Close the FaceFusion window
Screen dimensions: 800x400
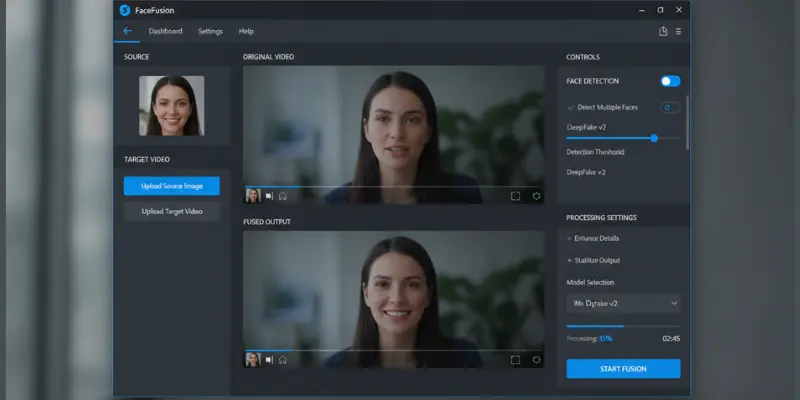click(x=679, y=10)
